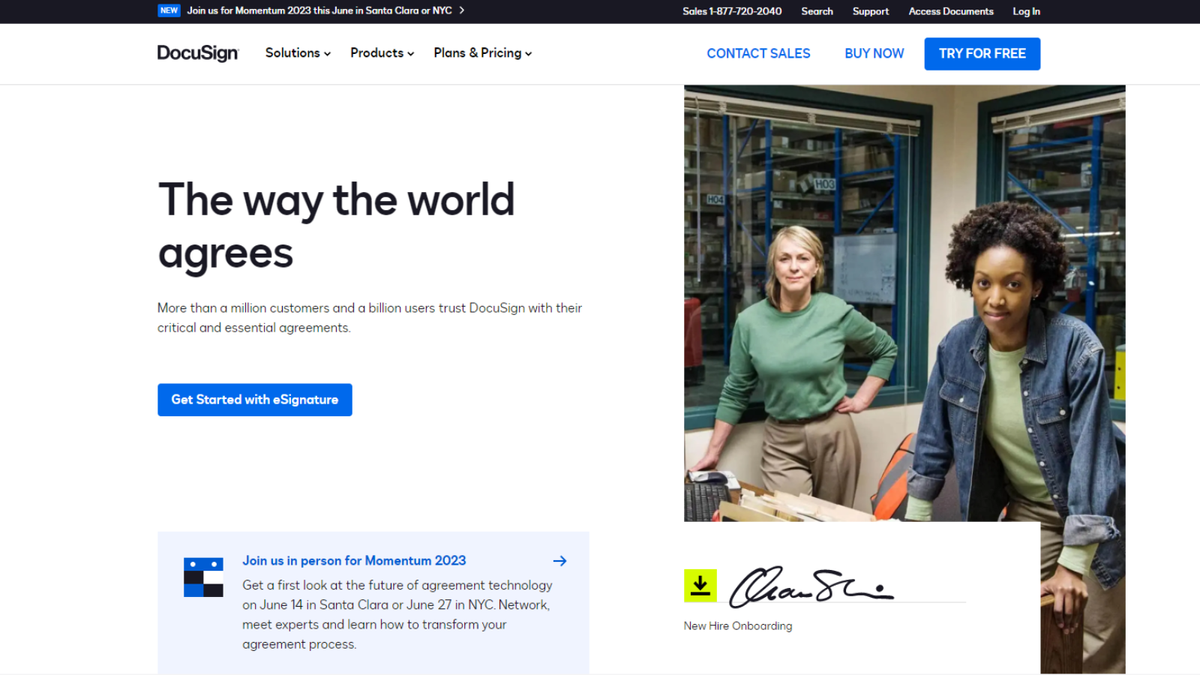Click the TRY FOR FREE button

coord(982,53)
